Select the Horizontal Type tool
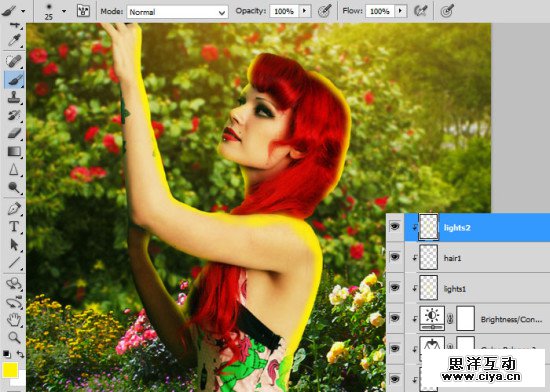The height and width of the screenshot is (392, 550). [x=14, y=227]
